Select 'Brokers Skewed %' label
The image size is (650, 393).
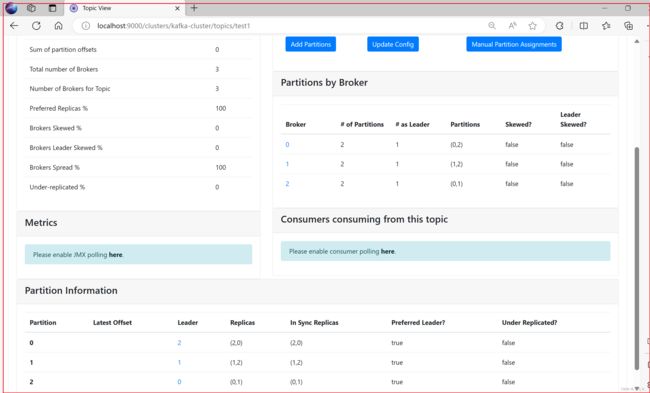click(x=56, y=128)
